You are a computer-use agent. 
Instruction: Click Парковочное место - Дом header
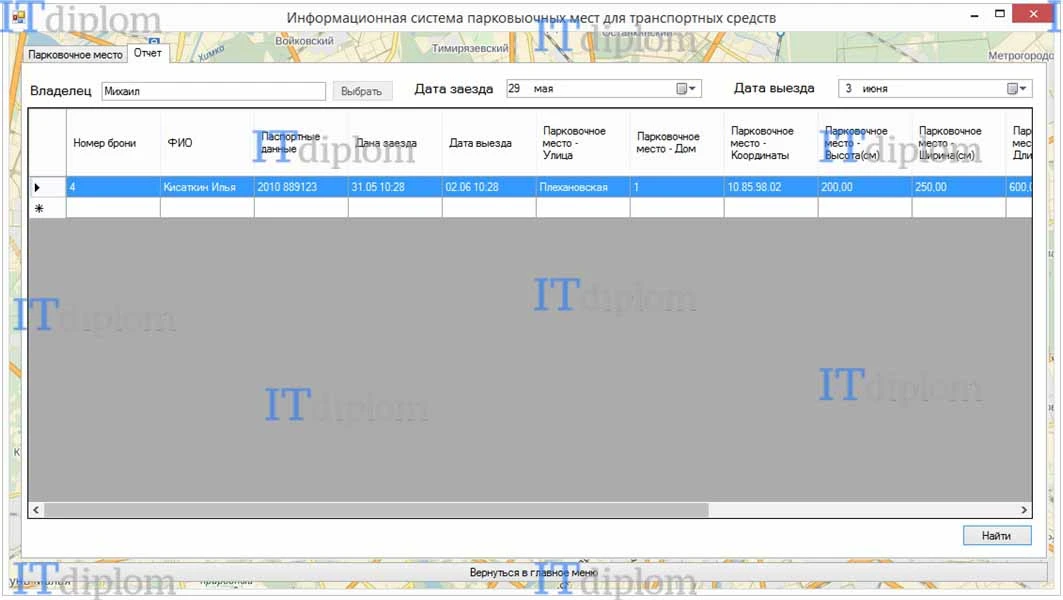677,143
